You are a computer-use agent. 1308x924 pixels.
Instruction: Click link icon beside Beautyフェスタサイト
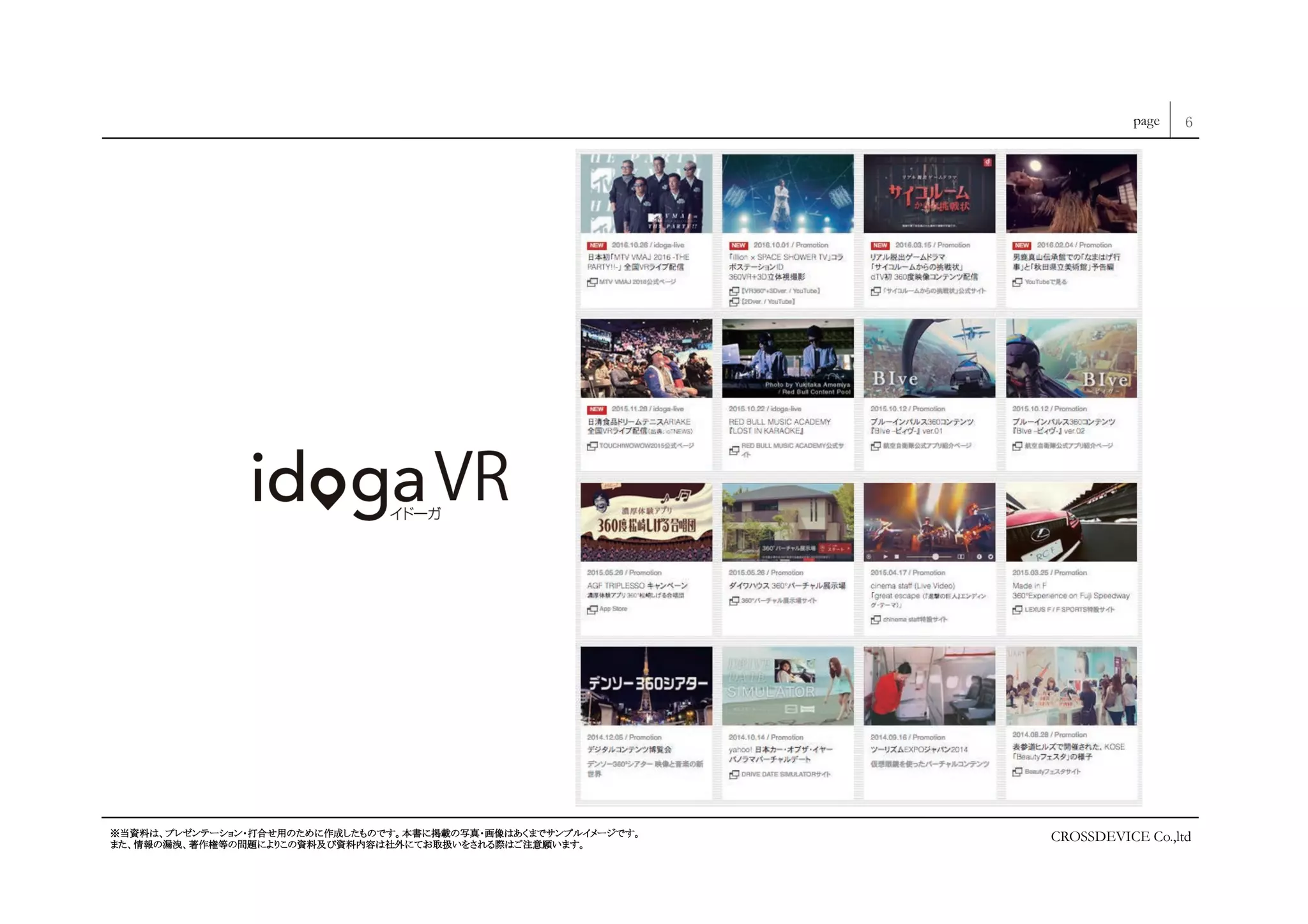(x=1017, y=772)
